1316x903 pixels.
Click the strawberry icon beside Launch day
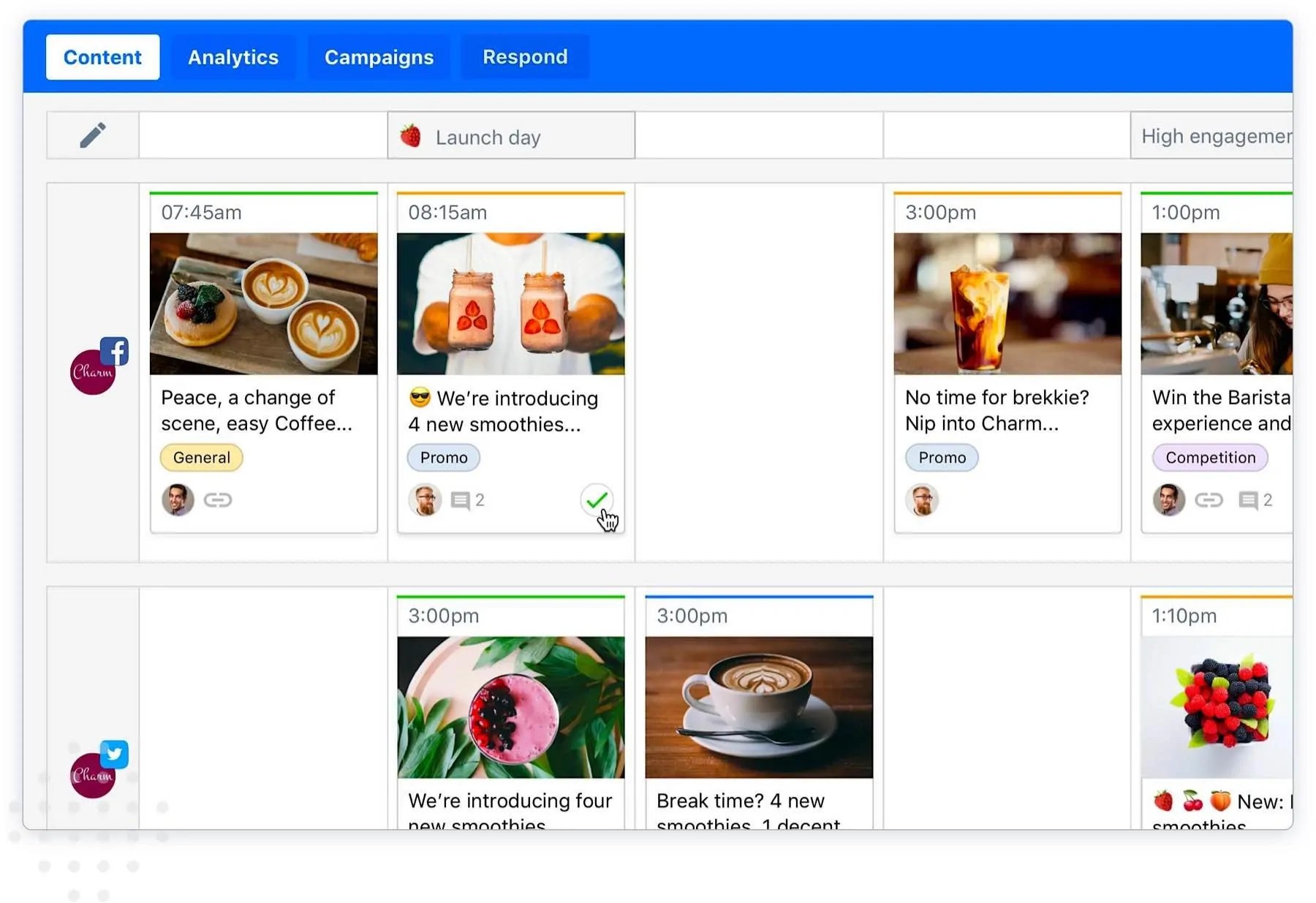[x=412, y=136]
